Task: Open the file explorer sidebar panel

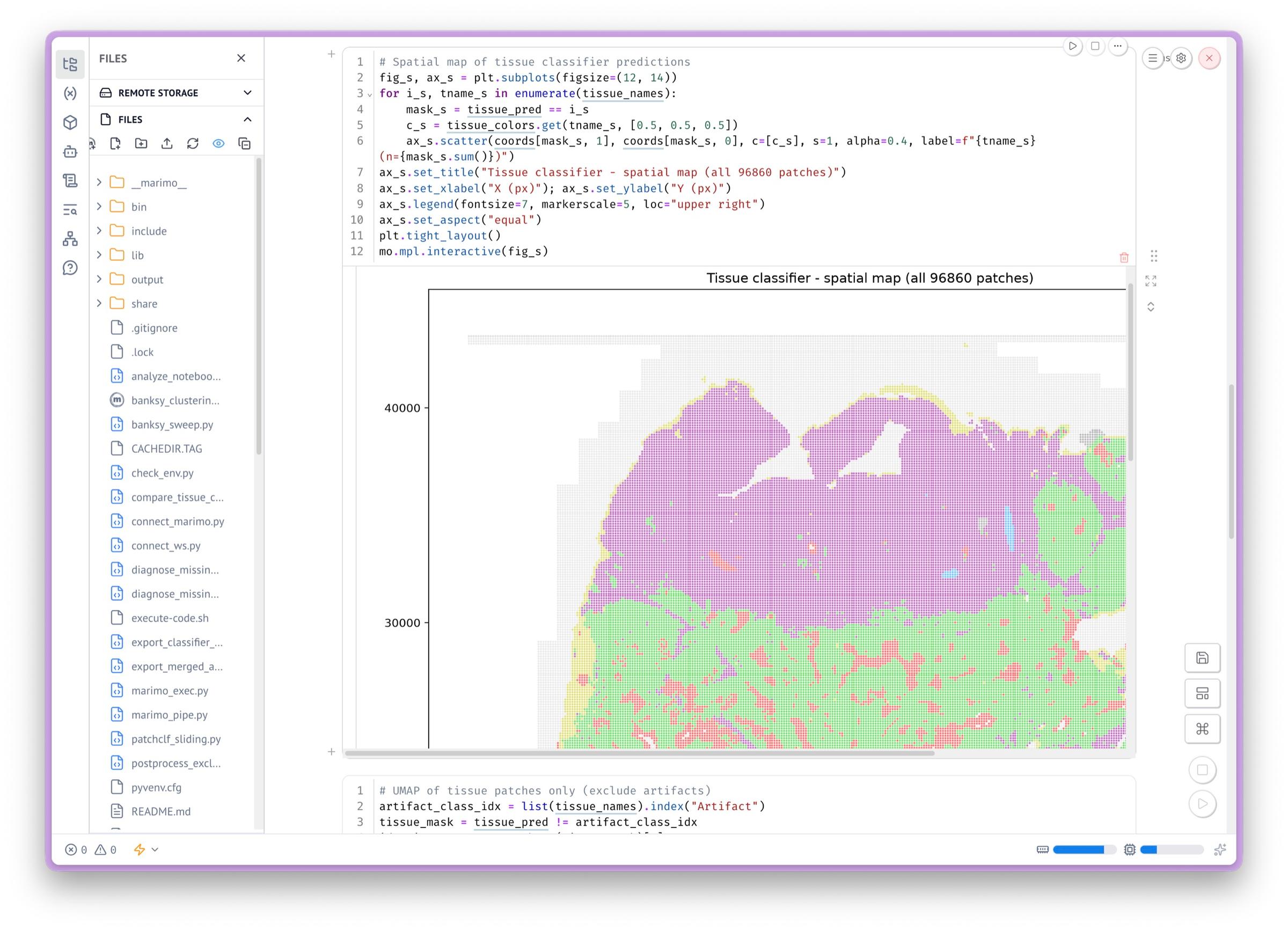Action: click(70, 64)
